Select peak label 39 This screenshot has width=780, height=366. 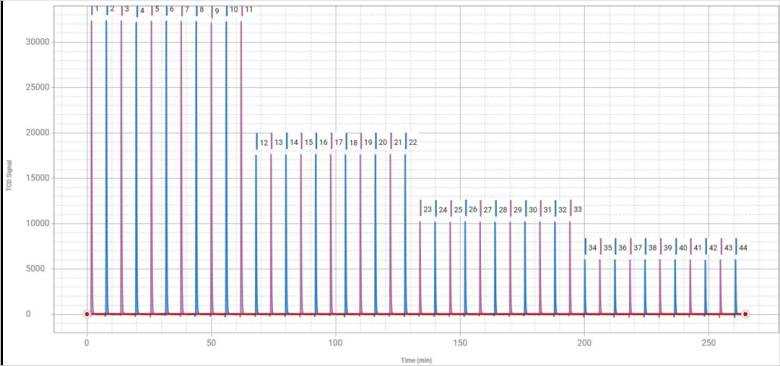[x=668, y=248]
